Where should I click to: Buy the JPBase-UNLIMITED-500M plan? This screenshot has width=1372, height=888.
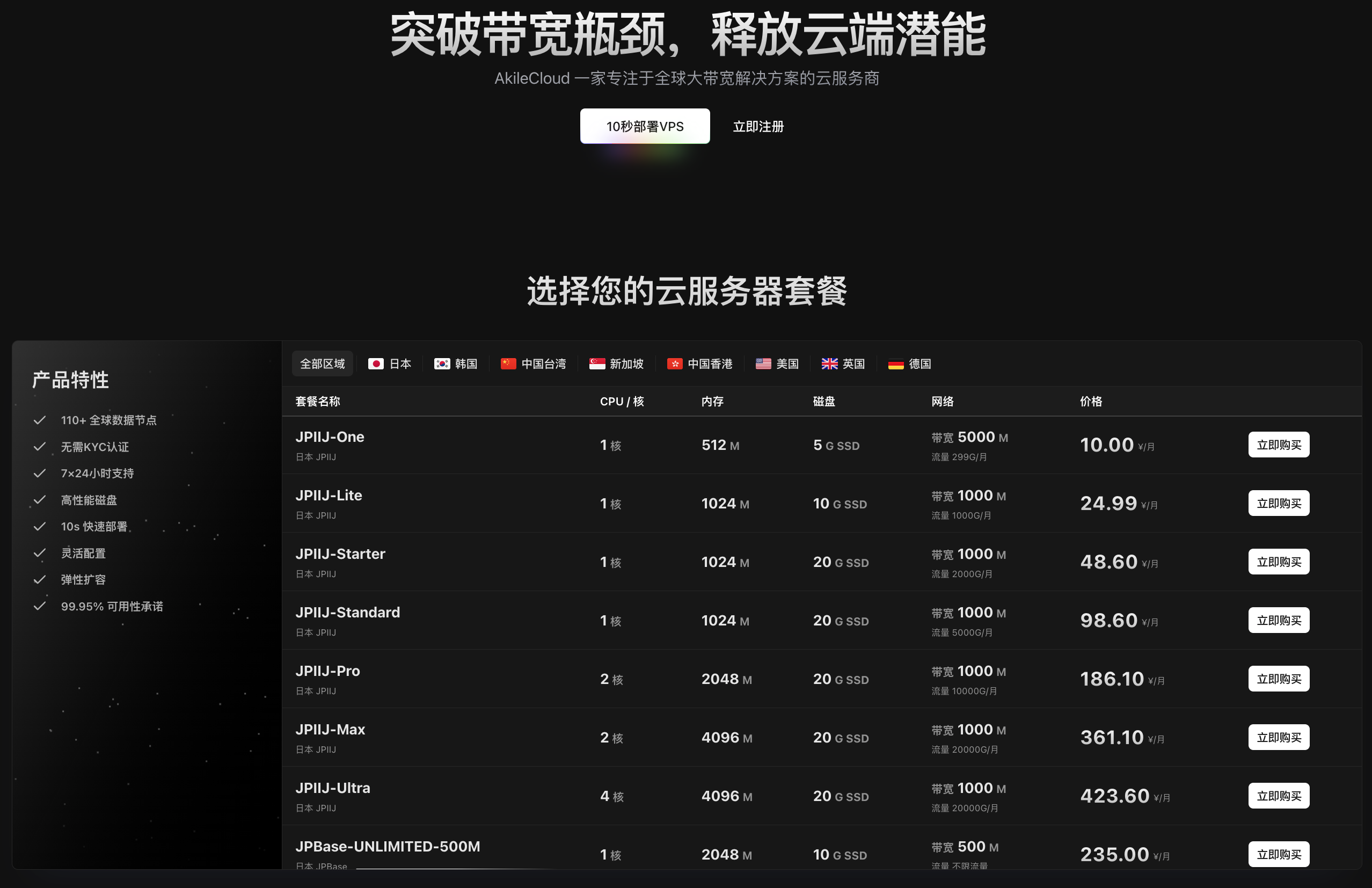[1278, 854]
